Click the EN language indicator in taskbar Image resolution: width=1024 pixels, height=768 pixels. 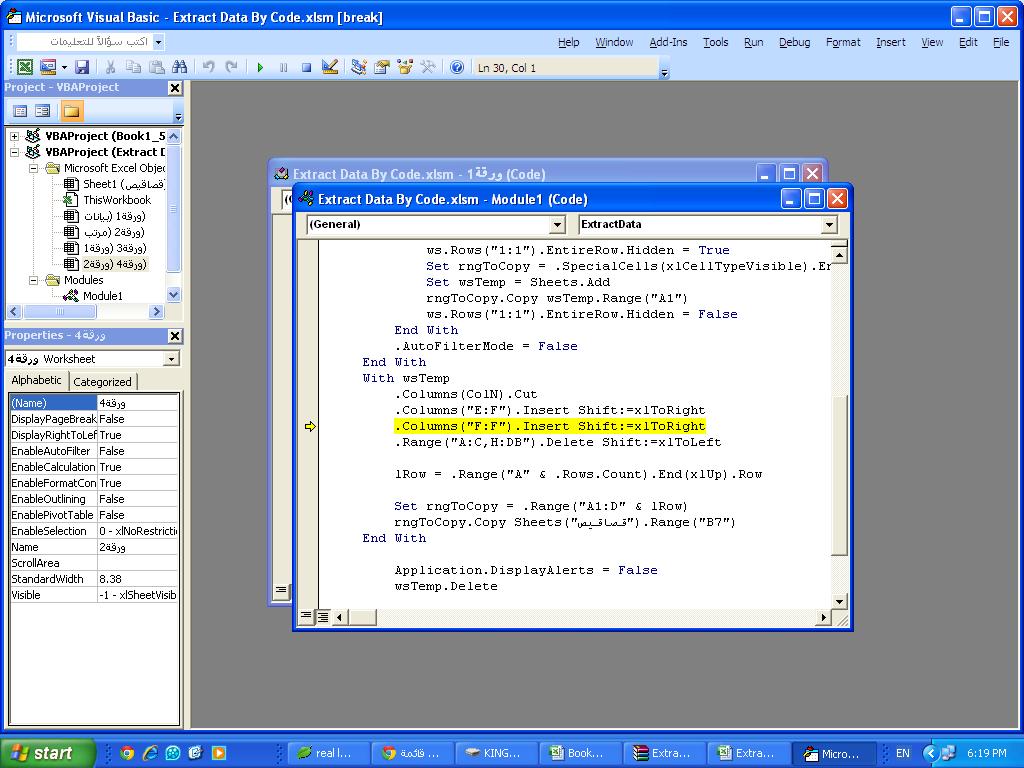pyautogui.click(x=903, y=753)
